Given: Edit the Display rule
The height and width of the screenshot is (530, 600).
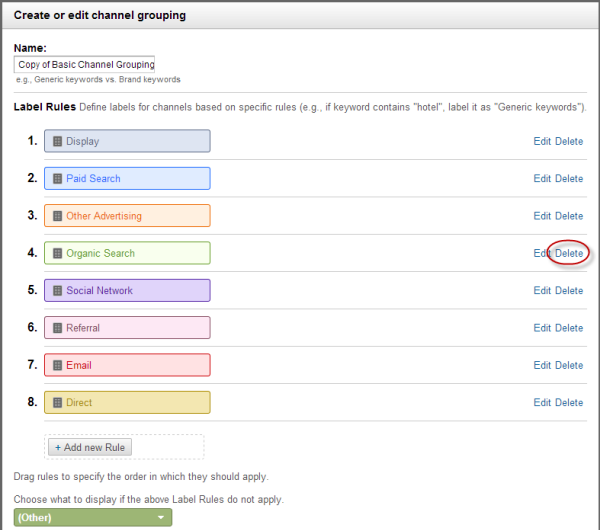Looking at the screenshot, I should (541, 141).
